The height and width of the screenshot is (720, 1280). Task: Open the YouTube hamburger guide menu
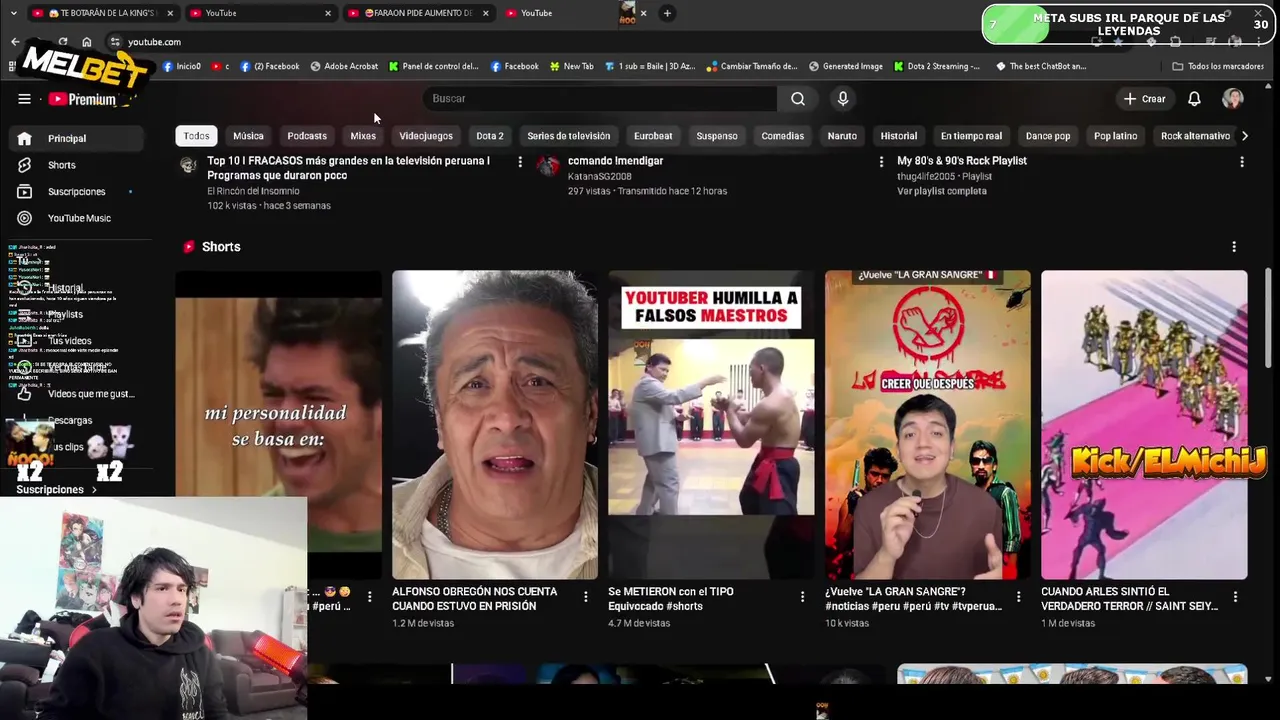(x=24, y=99)
